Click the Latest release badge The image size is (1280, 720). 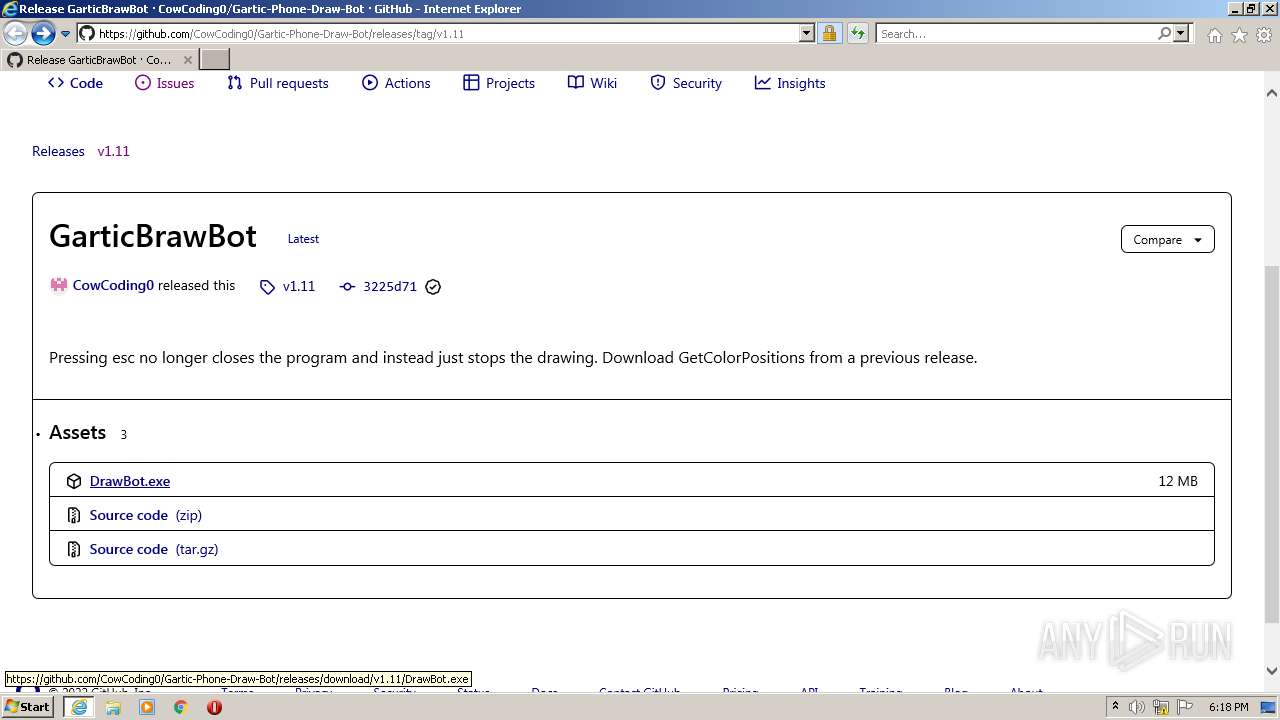[x=303, y=239]
